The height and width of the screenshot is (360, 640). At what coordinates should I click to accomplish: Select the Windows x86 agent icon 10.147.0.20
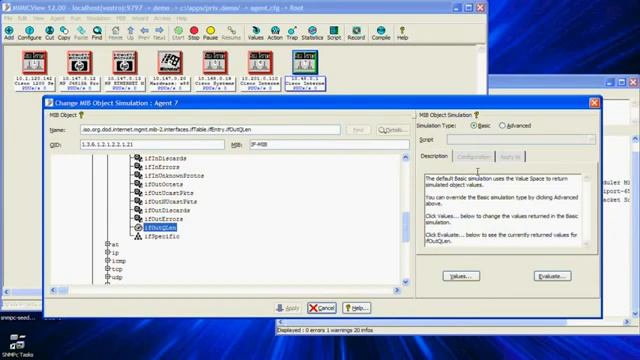170,62
